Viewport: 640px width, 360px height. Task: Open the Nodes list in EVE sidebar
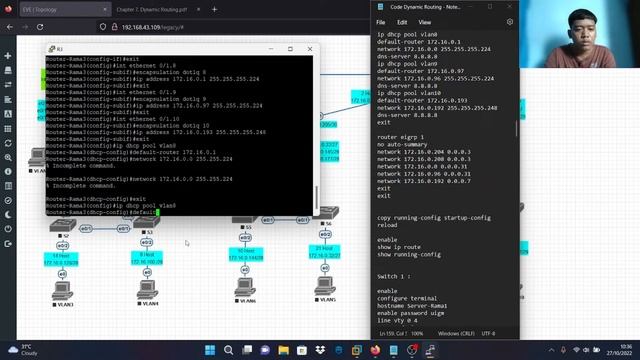8,70
